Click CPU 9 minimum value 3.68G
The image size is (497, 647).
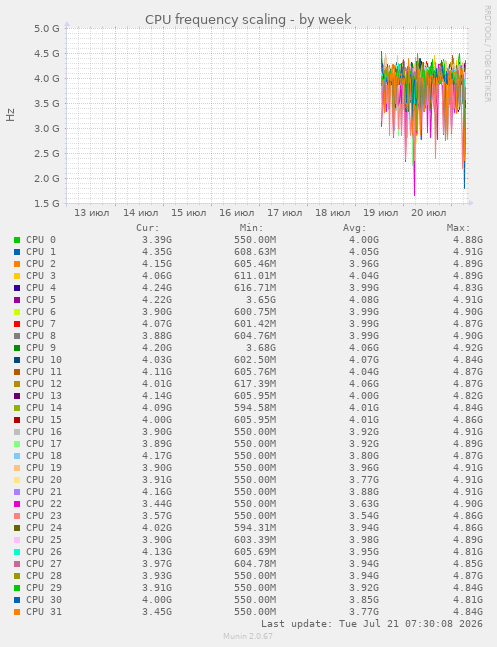coord(260,347)
